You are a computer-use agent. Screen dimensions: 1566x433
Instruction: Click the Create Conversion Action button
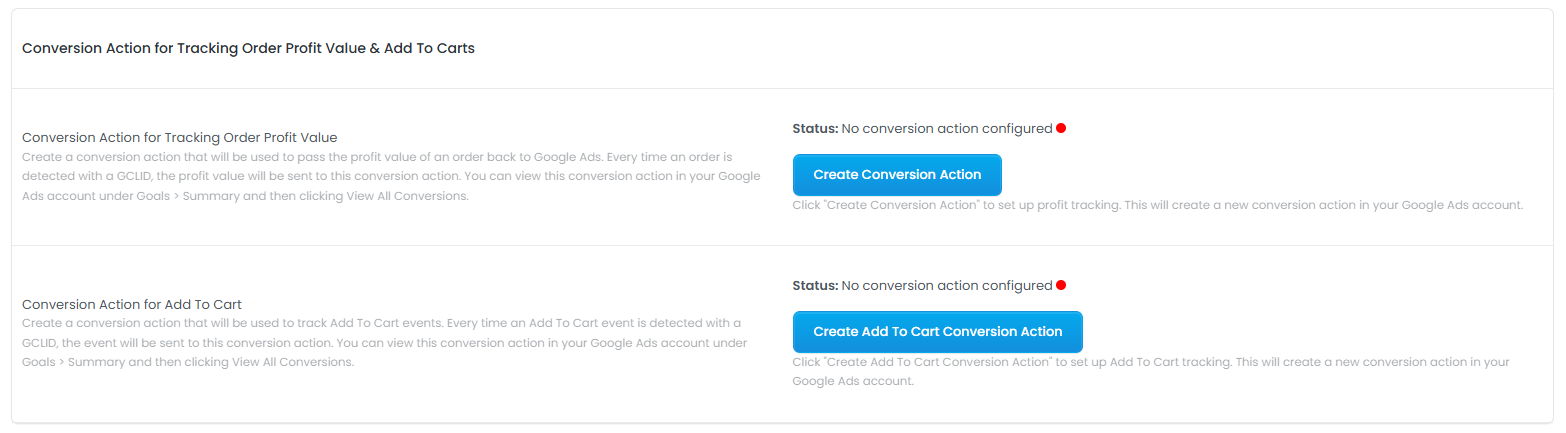[897, 175]
